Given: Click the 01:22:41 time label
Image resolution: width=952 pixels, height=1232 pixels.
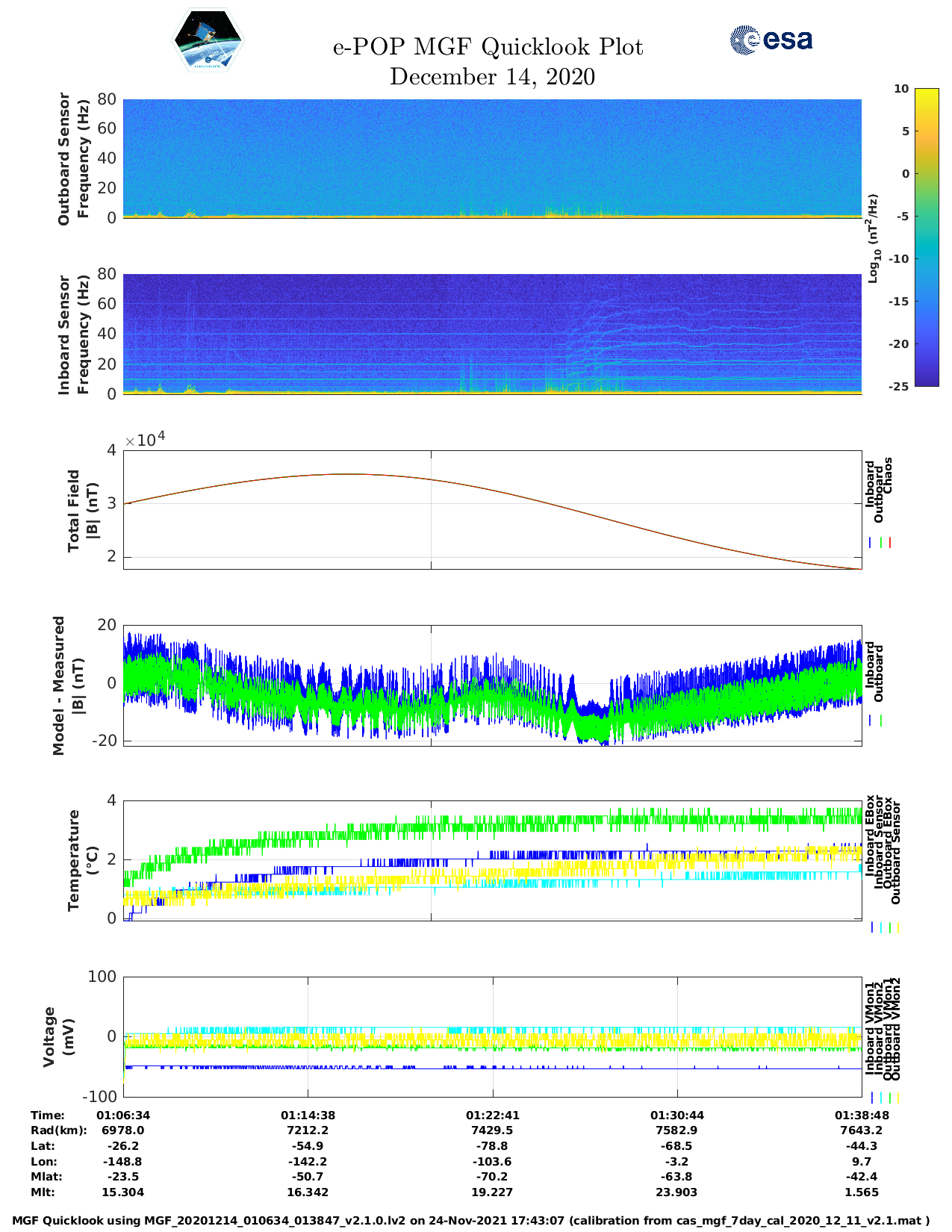Looking at the screenshot, I should pyautogui.click(x=492, y=1115).
